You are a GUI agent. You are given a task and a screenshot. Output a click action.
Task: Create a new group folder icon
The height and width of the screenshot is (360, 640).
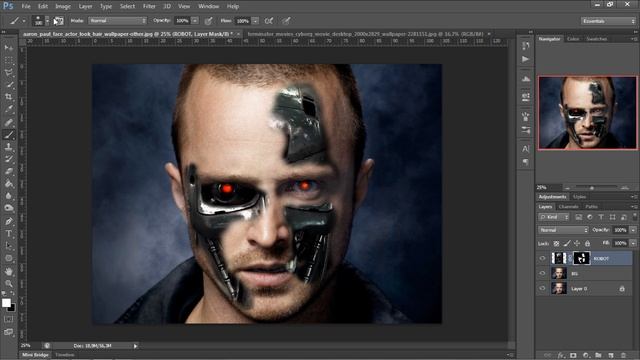(598, 355)
